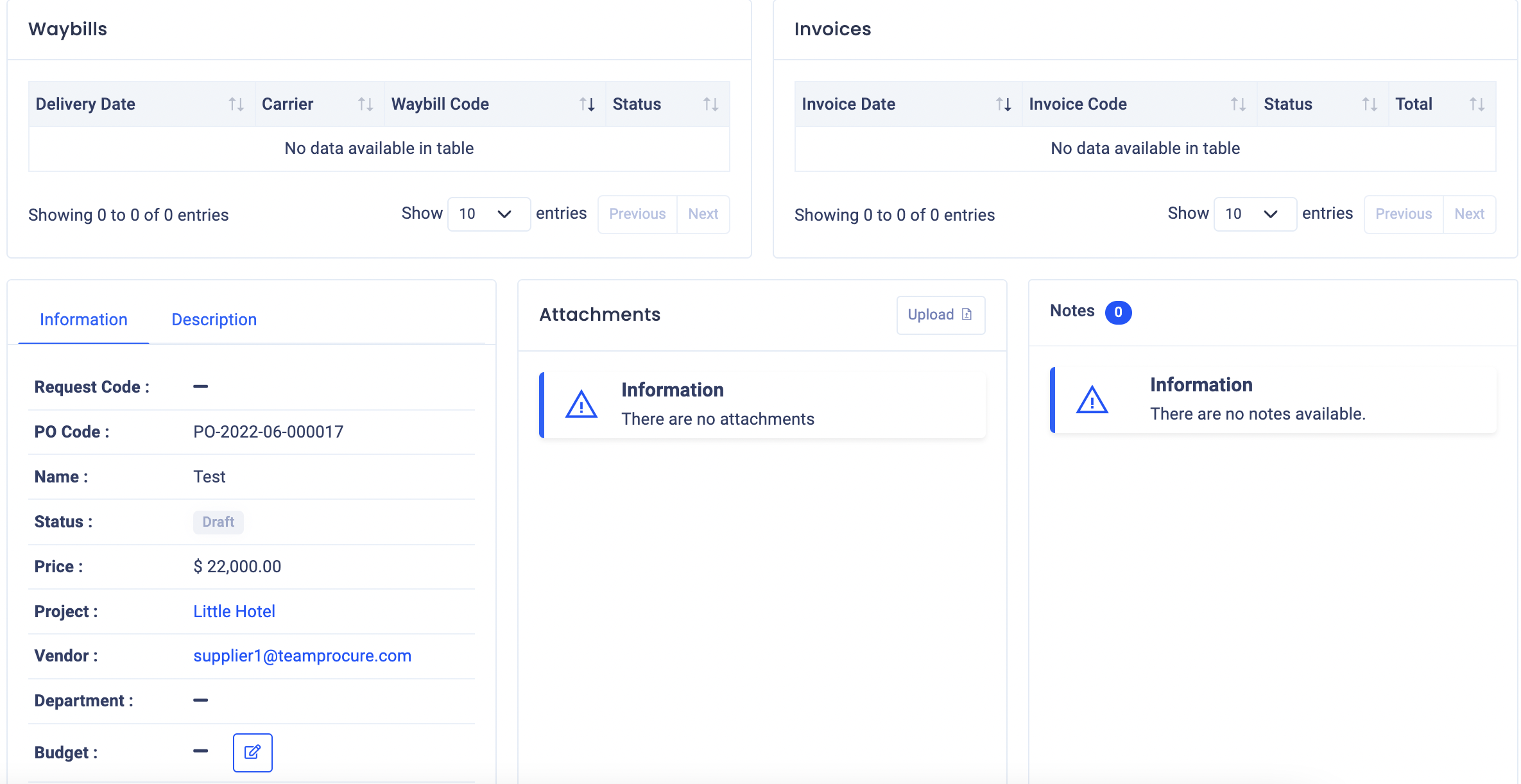
Task: Click the Waybills panel title
Action: (x=67, y=29)
